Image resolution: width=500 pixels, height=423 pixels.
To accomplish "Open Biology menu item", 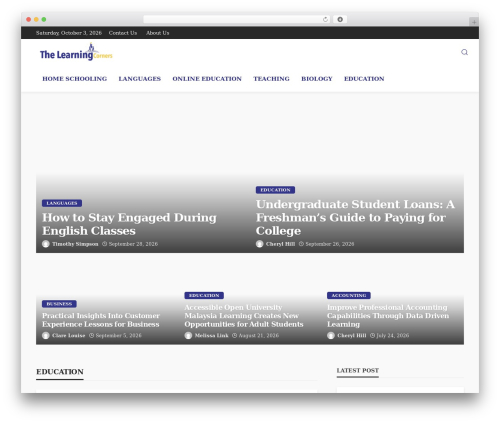I will click(317, 79).
